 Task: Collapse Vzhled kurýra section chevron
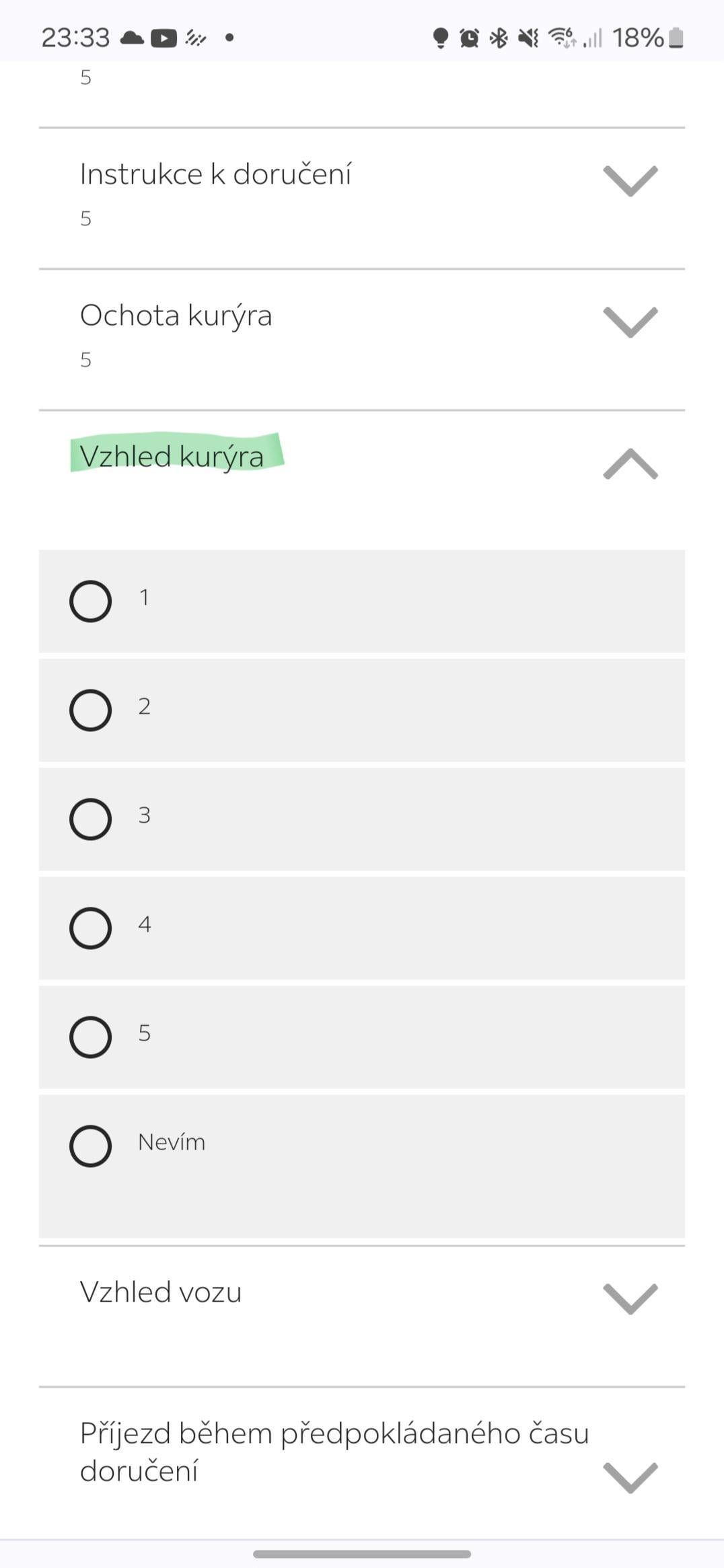coord(630,464)
